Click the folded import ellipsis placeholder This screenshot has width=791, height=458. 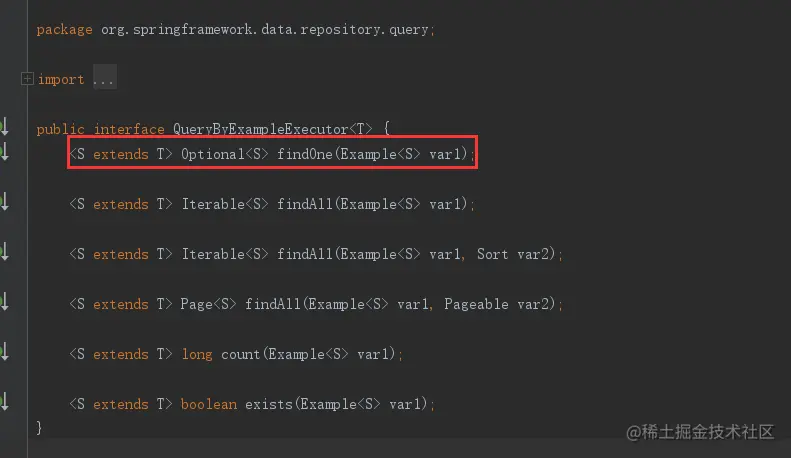point(104,77)
